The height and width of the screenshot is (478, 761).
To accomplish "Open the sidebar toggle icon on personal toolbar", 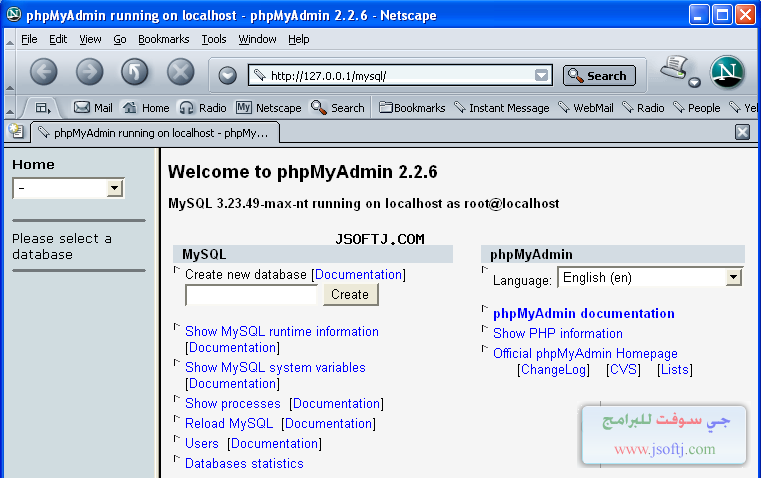I will coord(42,108).
